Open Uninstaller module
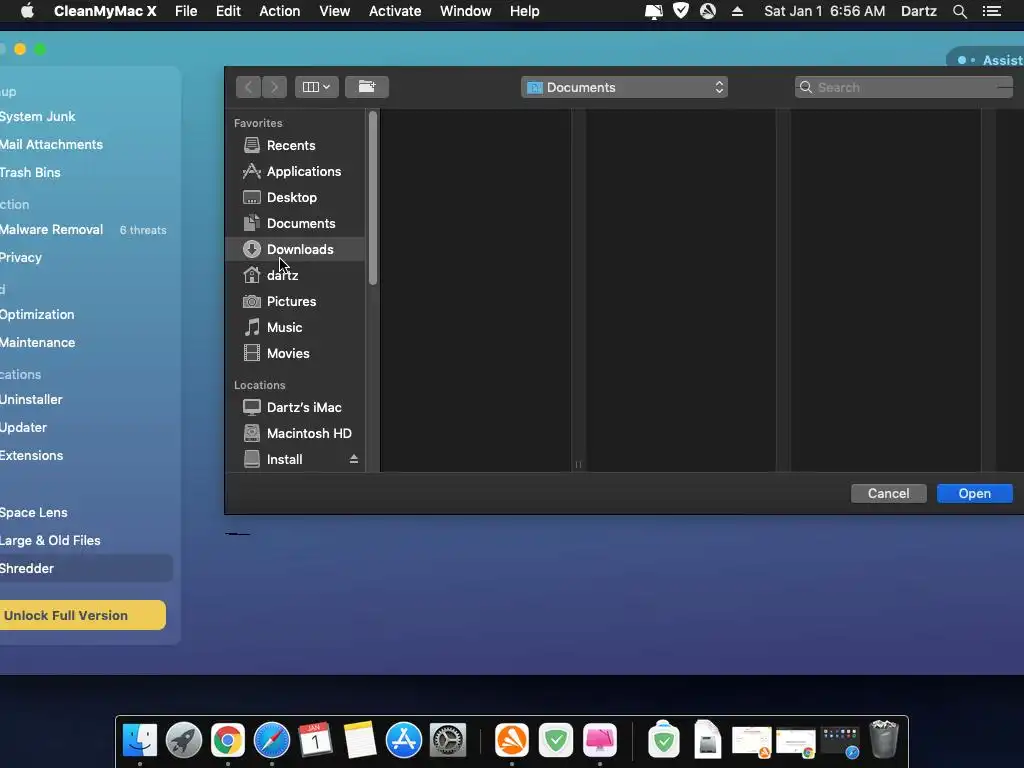 [x=31, y=399]
